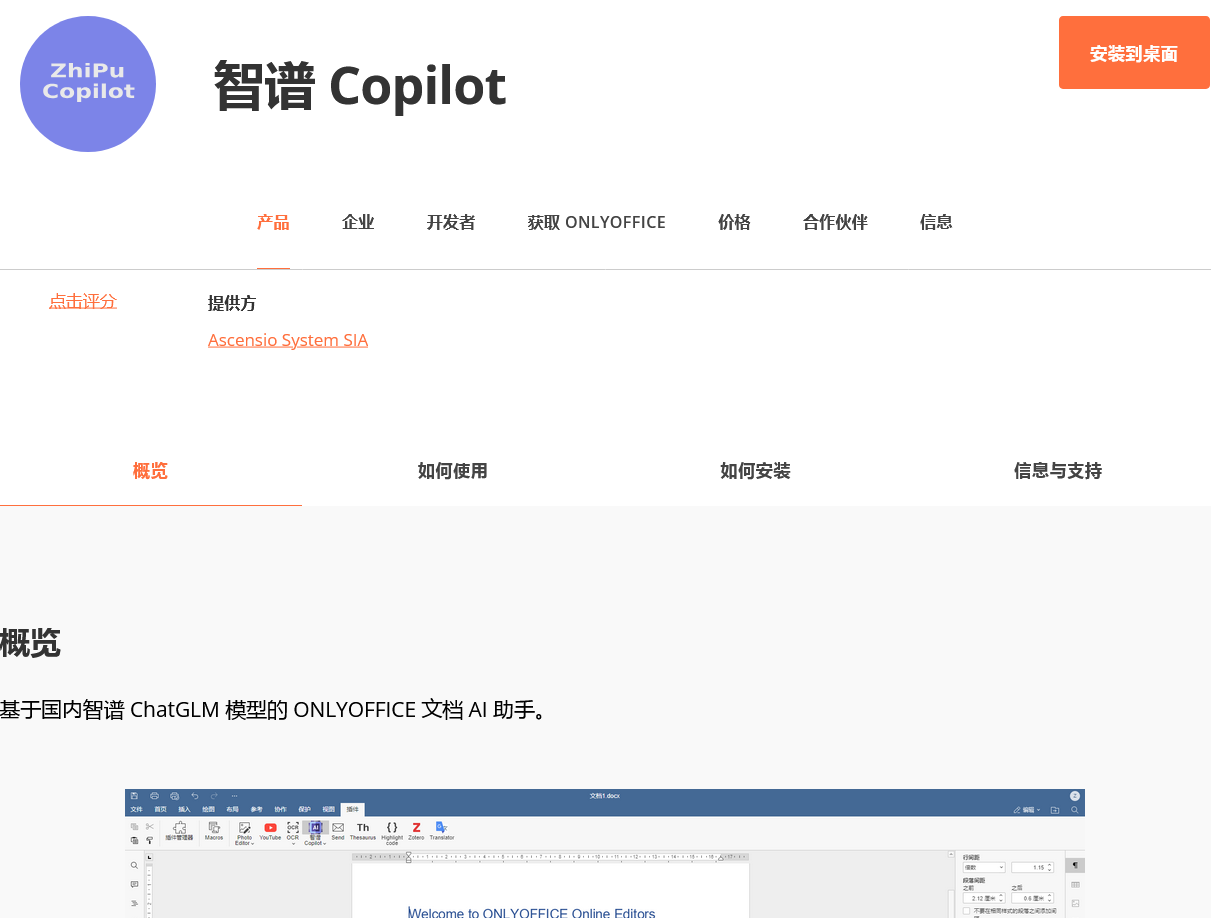Toggle the same-style paragraph spacing checkbox
The image size is (1211, 918).
(x=966, y=910)
